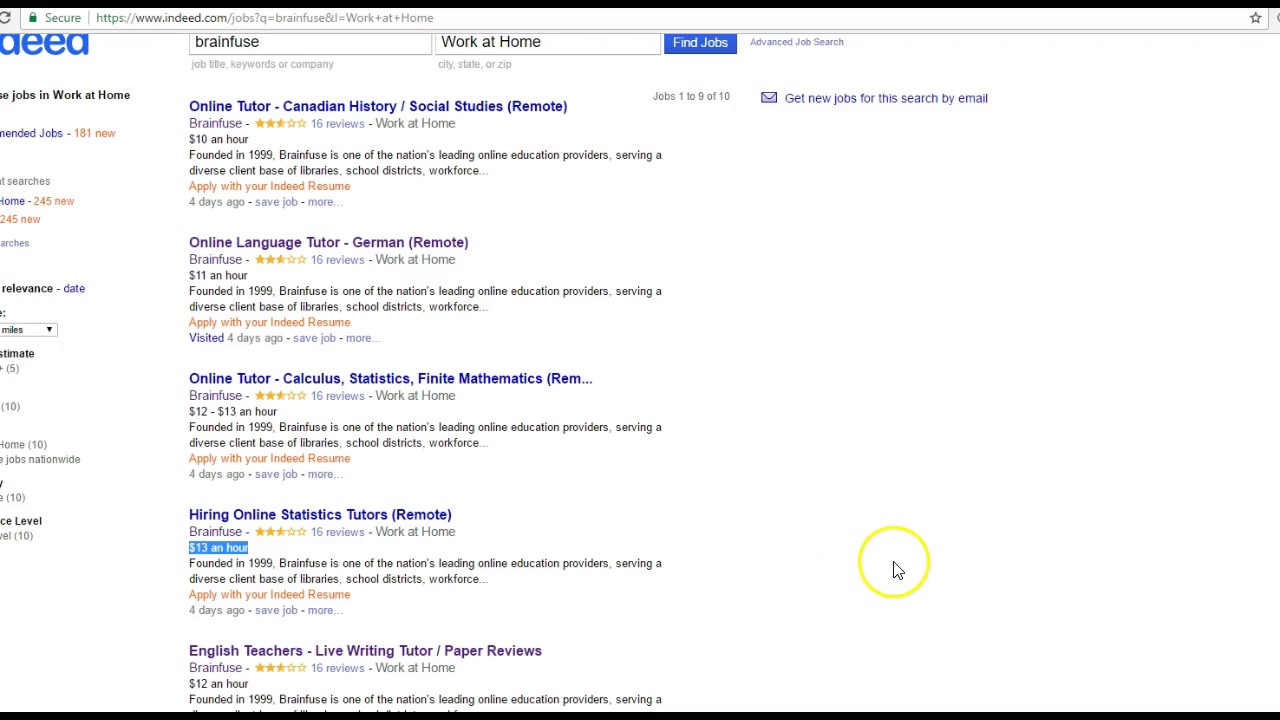Click the star rating of English Teachers listing
1280x720 pixels.
[280, 668]
